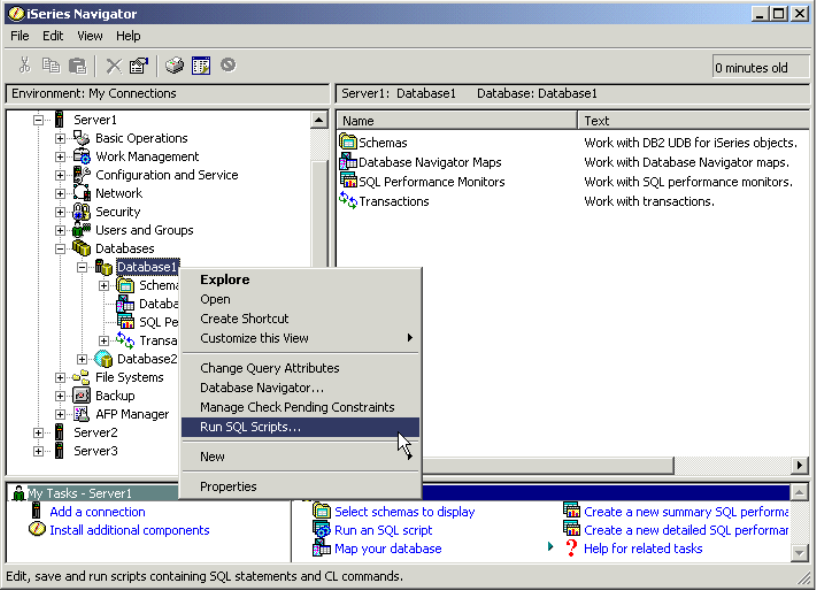816x590 pixels.
Task: Click the Transactions arrows icon in list
Action: [348, 200]
